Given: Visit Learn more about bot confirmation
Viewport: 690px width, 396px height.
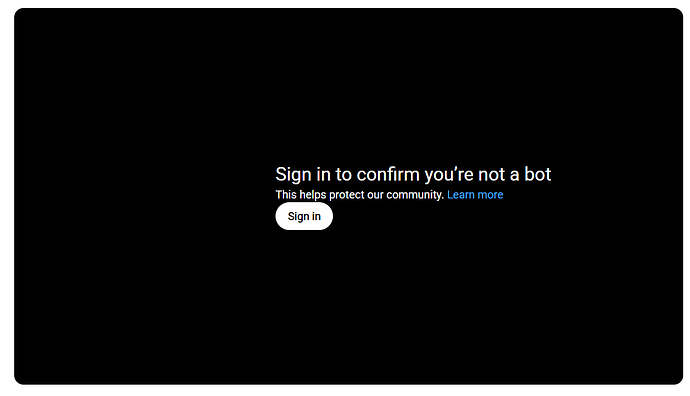Looking at the screenshot, I should click(x=475, y=194).
